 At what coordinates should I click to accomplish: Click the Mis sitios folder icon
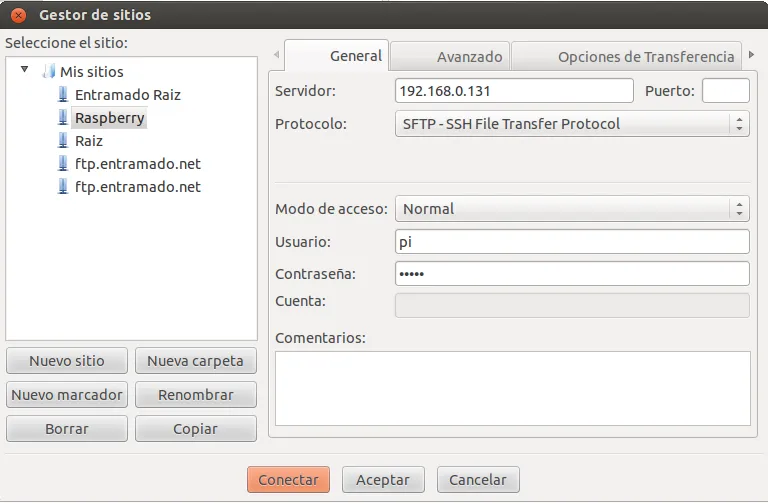coord(48,72)
